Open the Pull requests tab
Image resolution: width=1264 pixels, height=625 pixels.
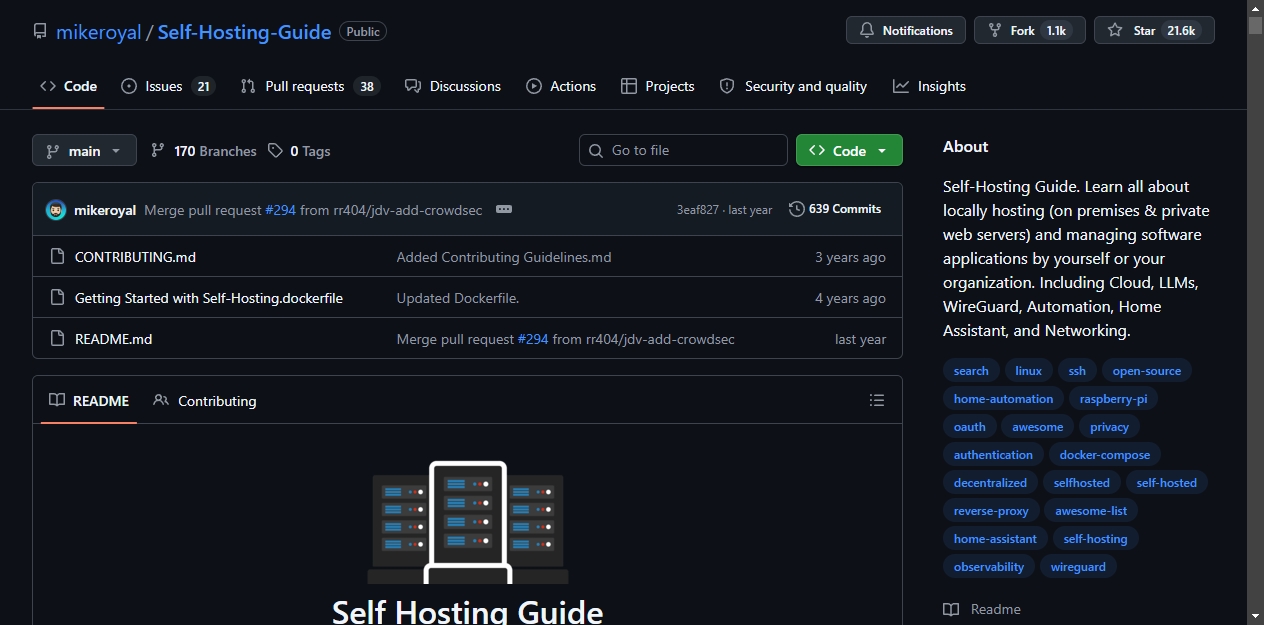[309, 86]
